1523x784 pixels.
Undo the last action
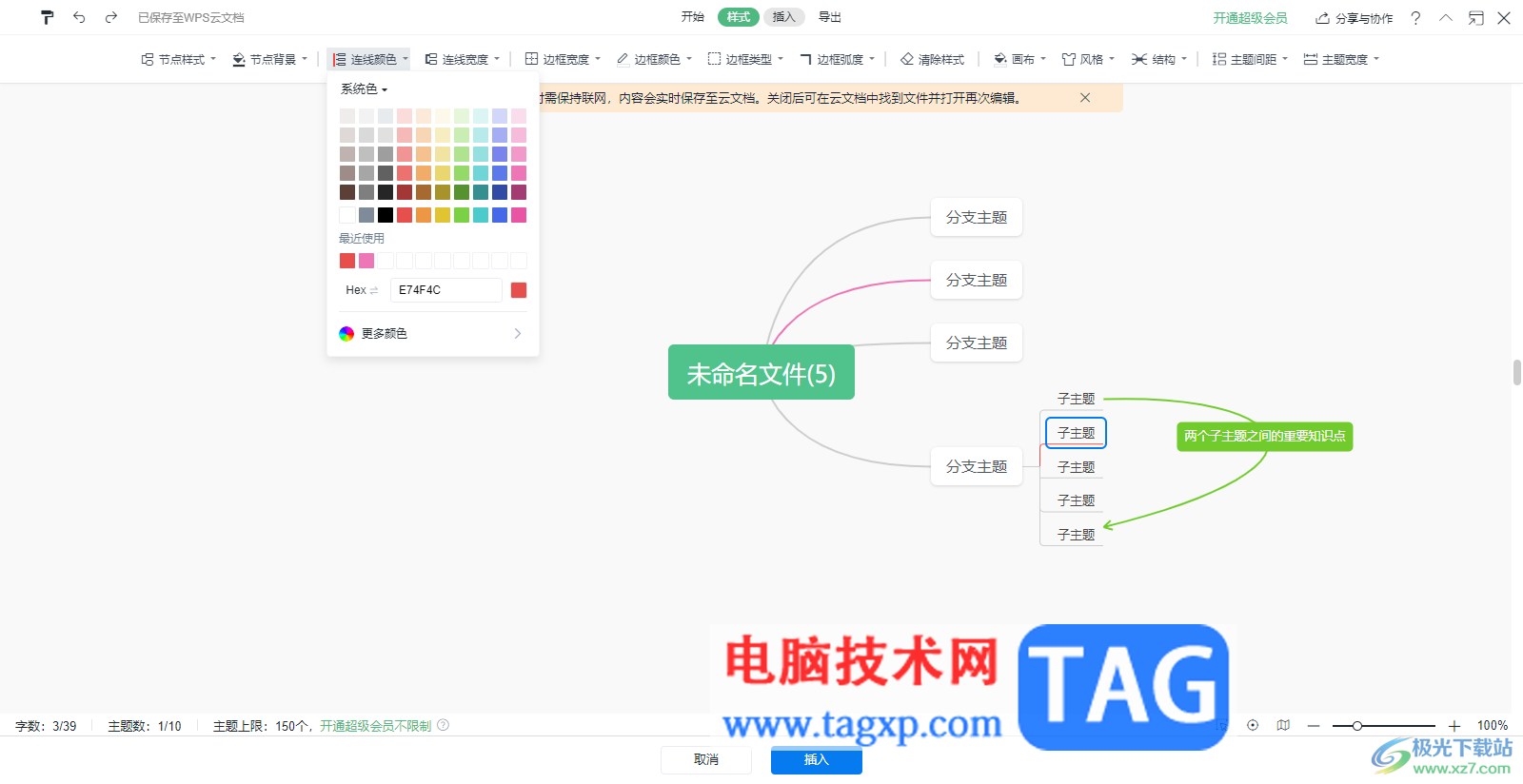(x=79, y=17)
